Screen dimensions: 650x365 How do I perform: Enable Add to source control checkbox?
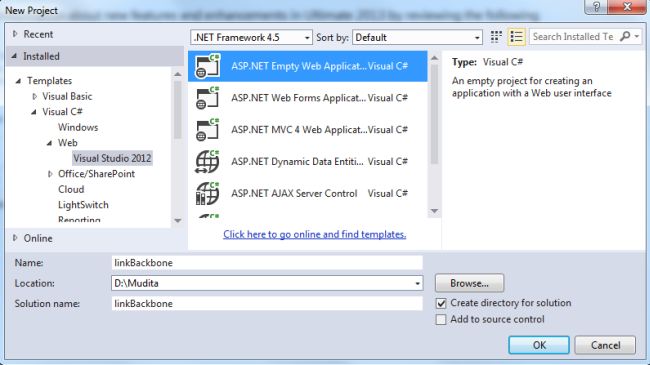[x=441, y=320]
